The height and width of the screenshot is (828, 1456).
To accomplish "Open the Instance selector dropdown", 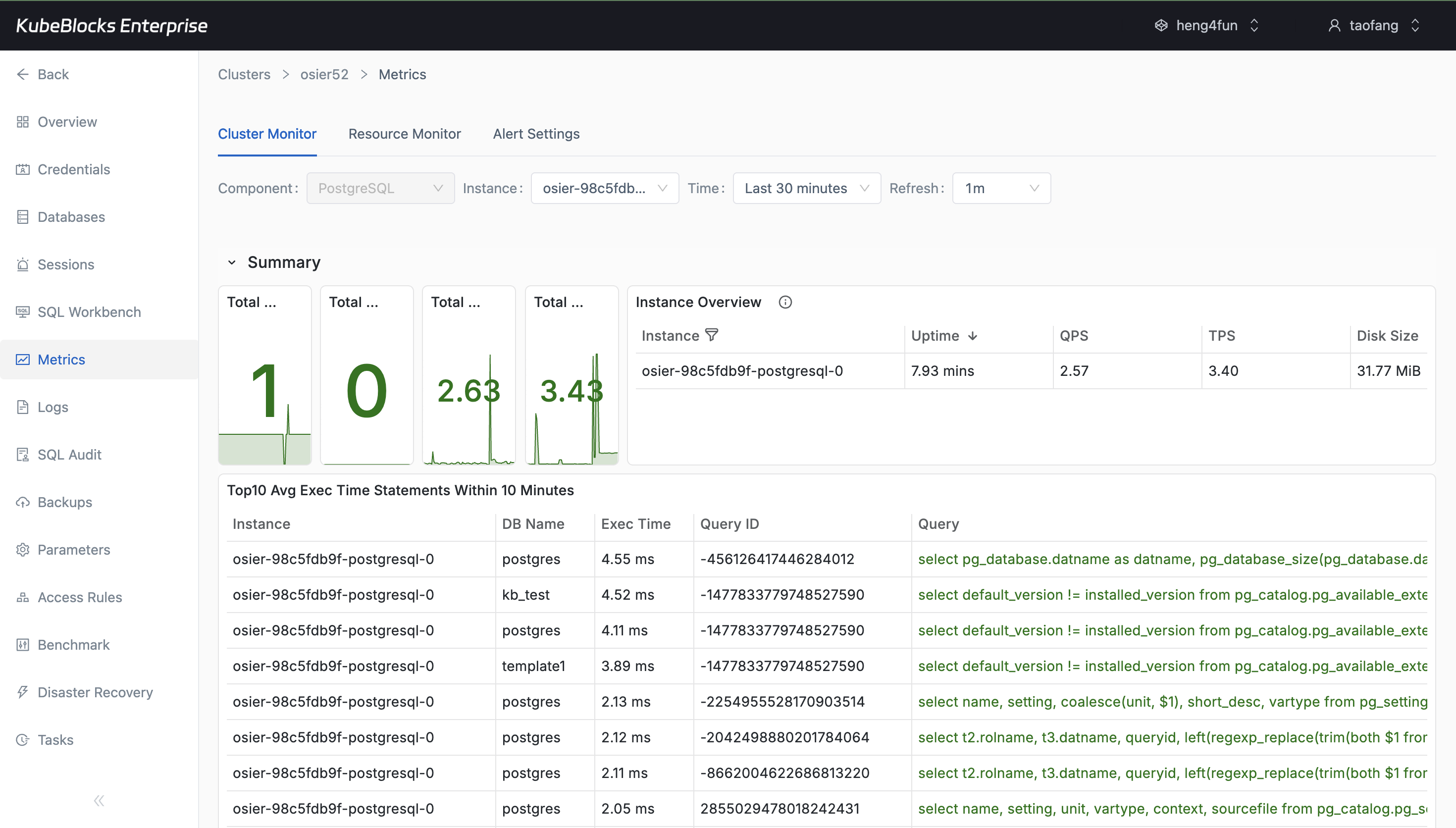I will 604,188.
